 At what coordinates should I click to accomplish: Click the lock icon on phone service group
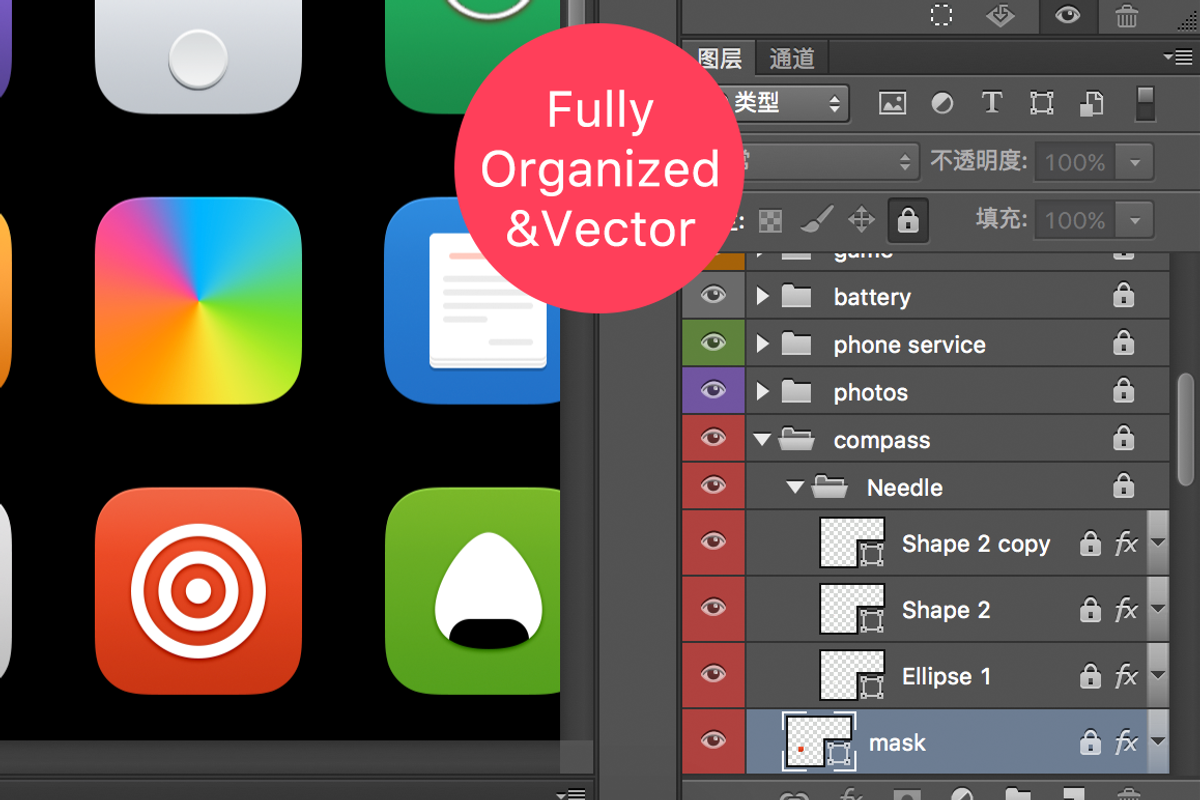[x=1123, y=342]
